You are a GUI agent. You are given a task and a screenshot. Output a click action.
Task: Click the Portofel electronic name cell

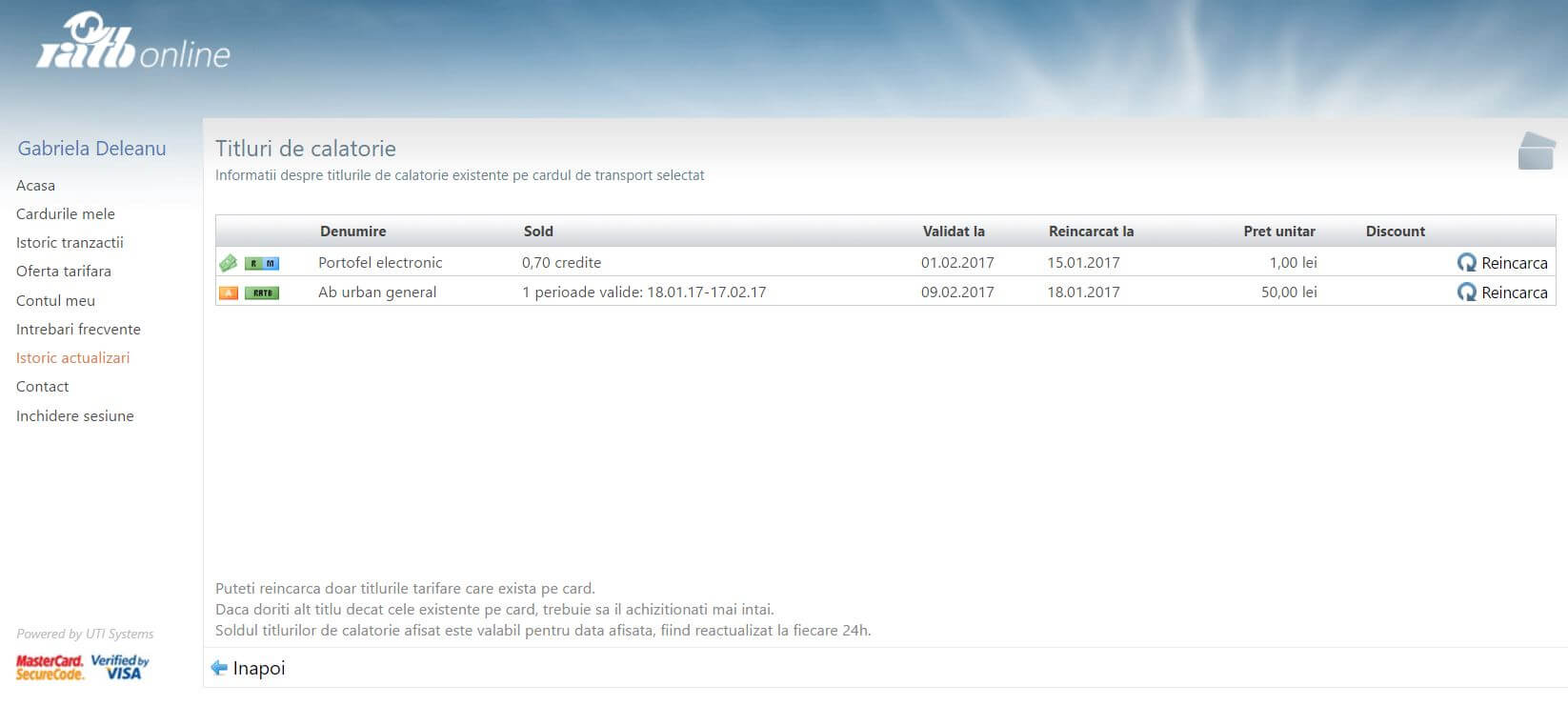coord(380,263)
